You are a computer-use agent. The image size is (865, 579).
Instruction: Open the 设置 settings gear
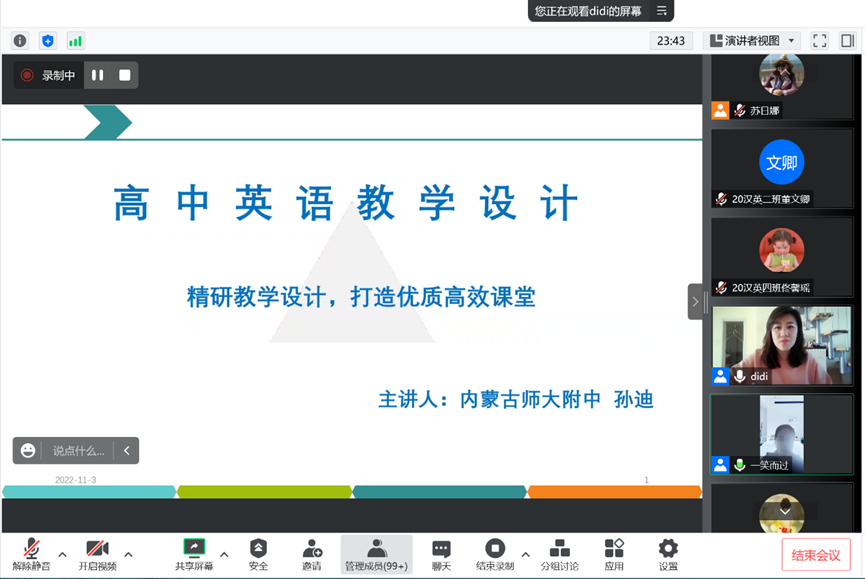click(668, 555)
